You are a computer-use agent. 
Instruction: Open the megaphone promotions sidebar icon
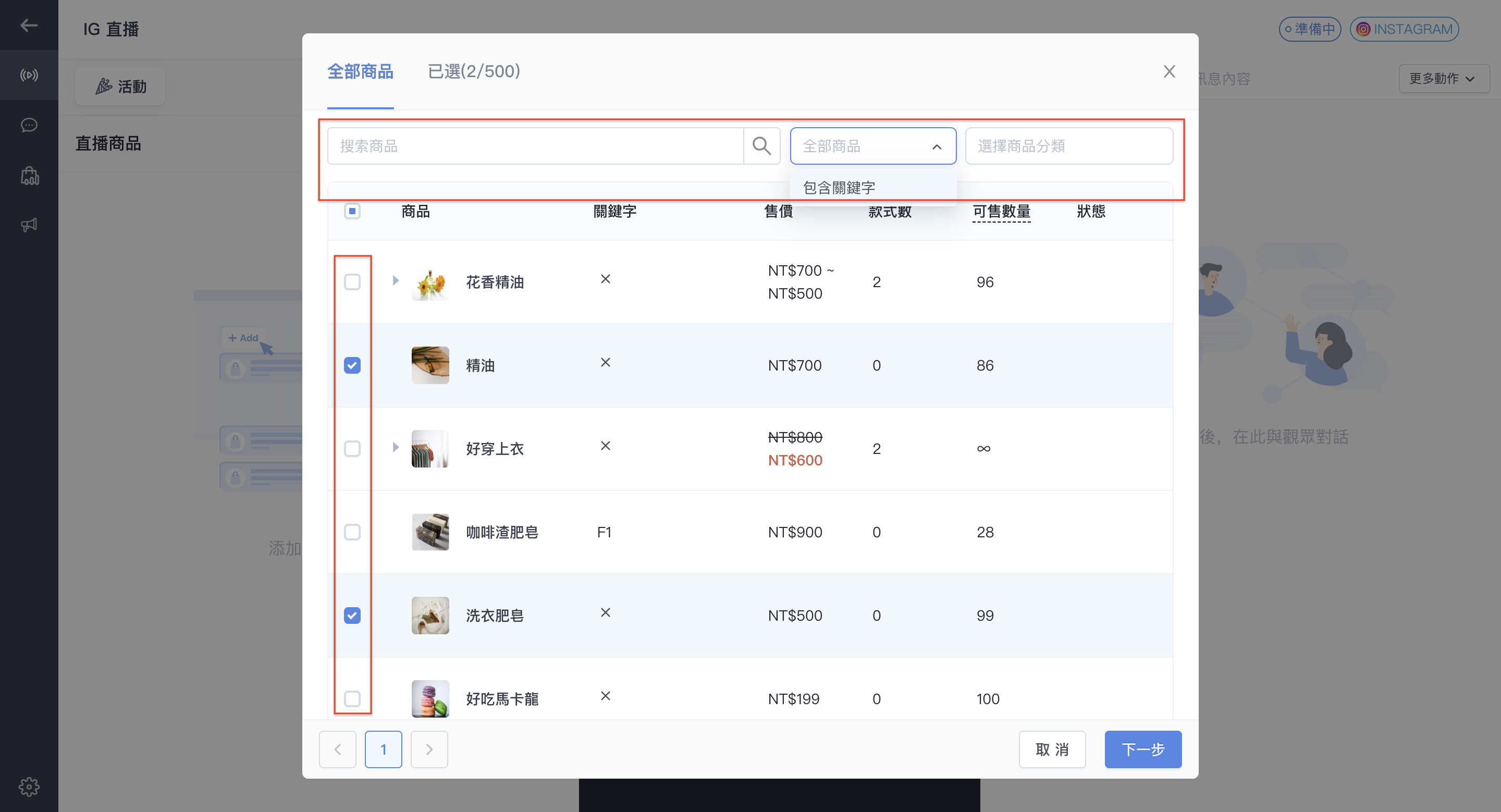[x=29, y=225]
